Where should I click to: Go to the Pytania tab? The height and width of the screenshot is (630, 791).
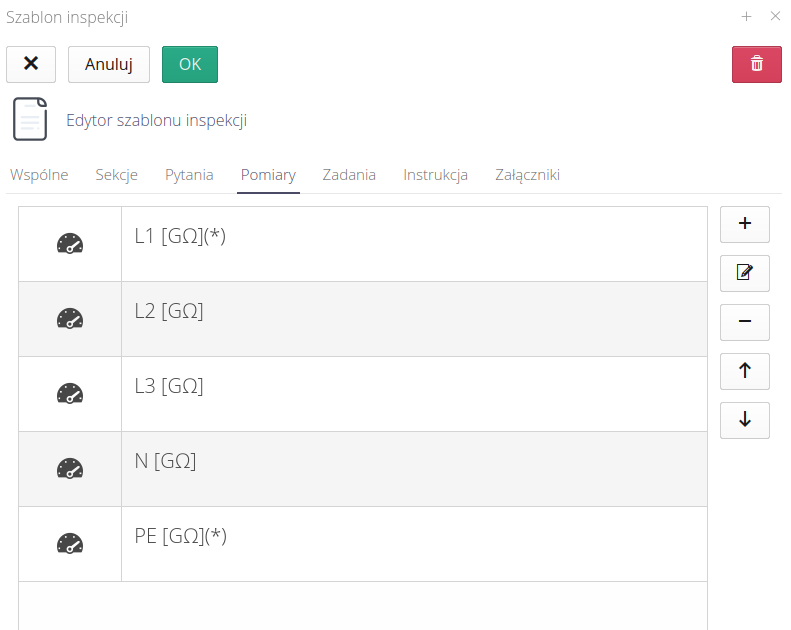pyautogui.click(x=189, y=175)
